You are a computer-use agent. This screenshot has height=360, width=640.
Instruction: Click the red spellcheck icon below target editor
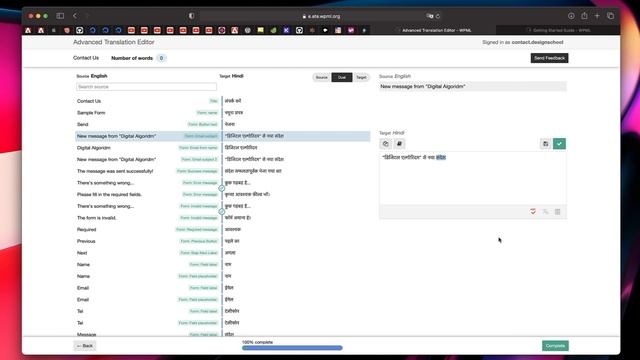point(533,211)
